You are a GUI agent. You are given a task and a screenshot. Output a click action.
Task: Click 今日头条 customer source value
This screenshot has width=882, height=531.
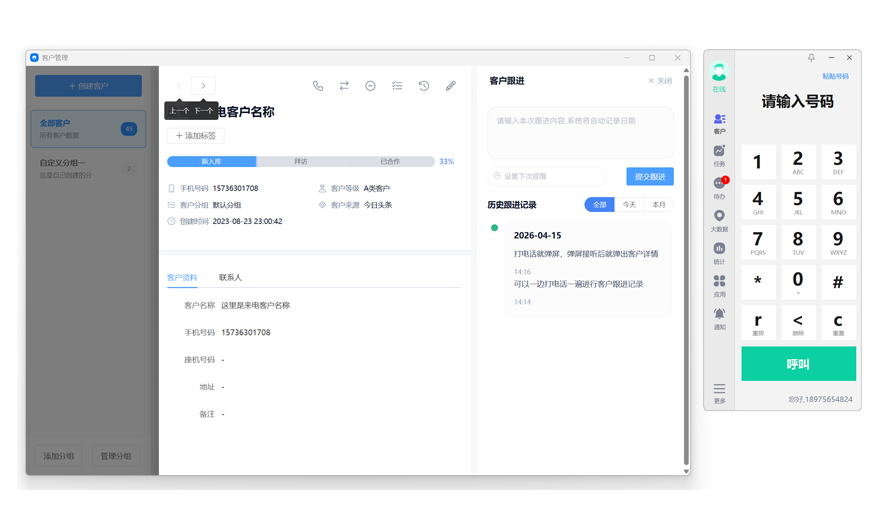tap(378, 205)
